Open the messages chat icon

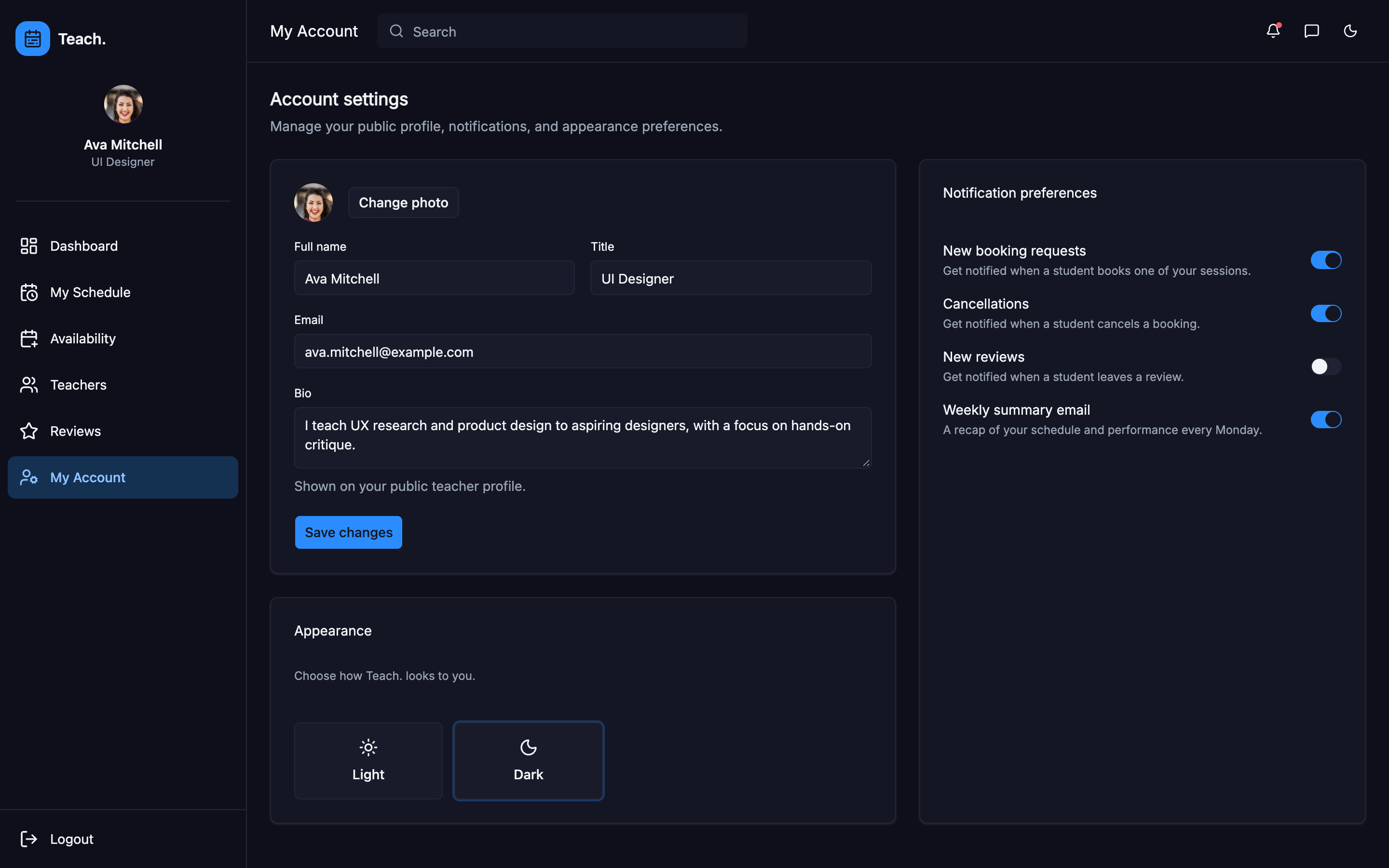pyautogui.click(x=1311, y=31)
